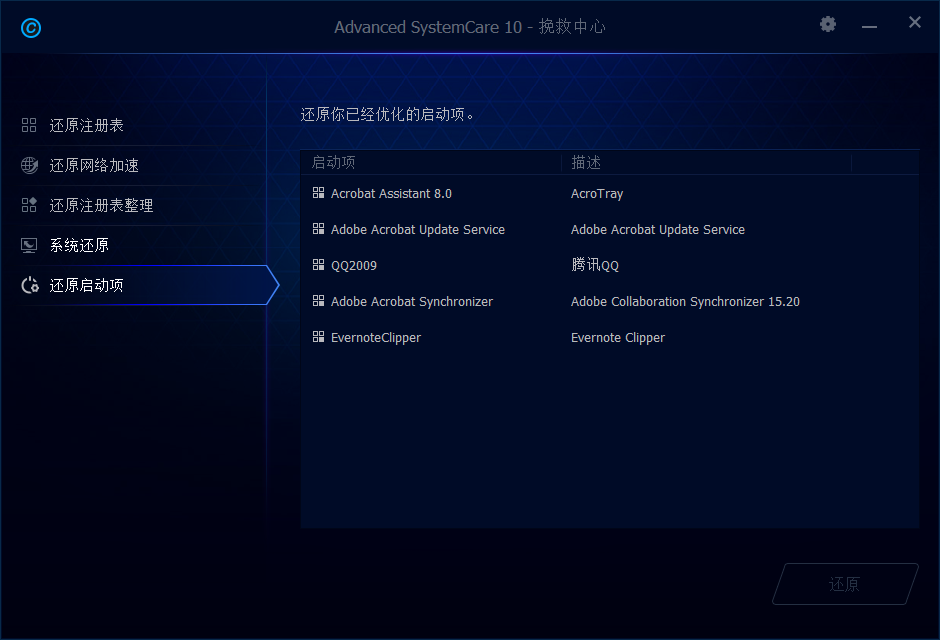The image size is (940, 640).
Task: Sort by the 启动项 column header
Action: click(431, 162)
